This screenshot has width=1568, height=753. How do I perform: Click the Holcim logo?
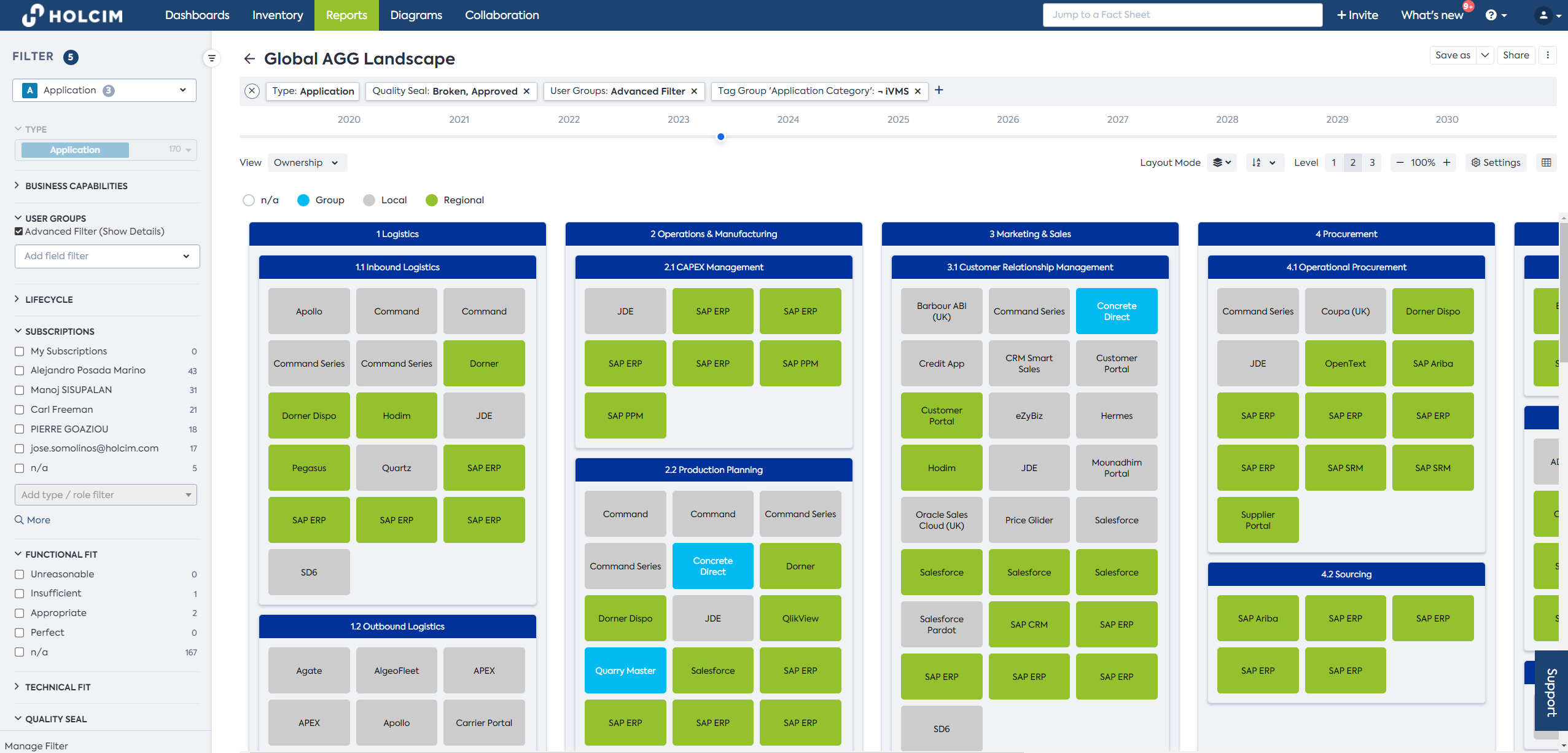[72, 15]
